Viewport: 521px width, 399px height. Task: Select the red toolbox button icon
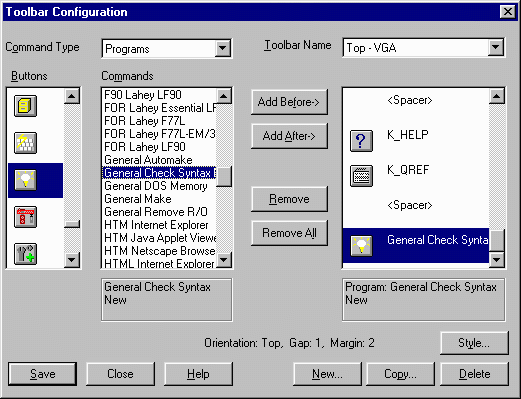[25, 217]
